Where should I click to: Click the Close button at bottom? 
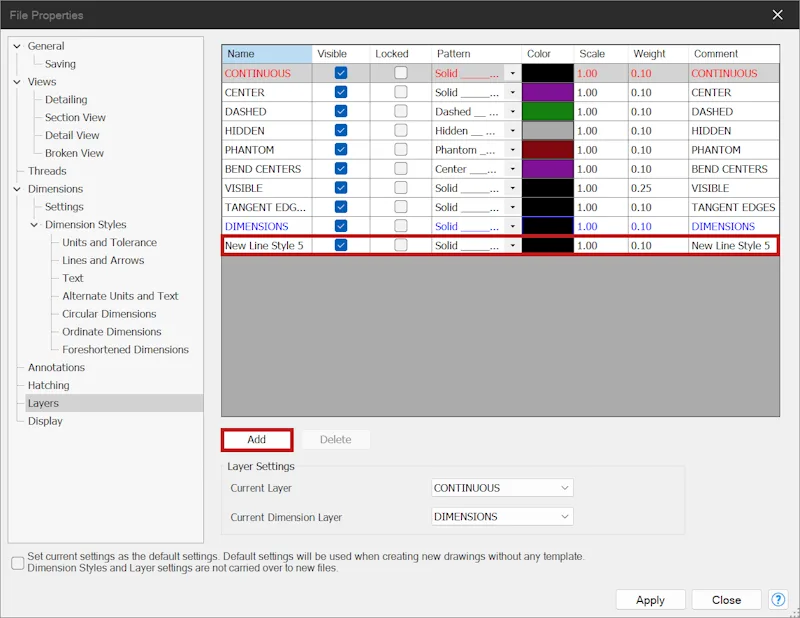point(726,600)
